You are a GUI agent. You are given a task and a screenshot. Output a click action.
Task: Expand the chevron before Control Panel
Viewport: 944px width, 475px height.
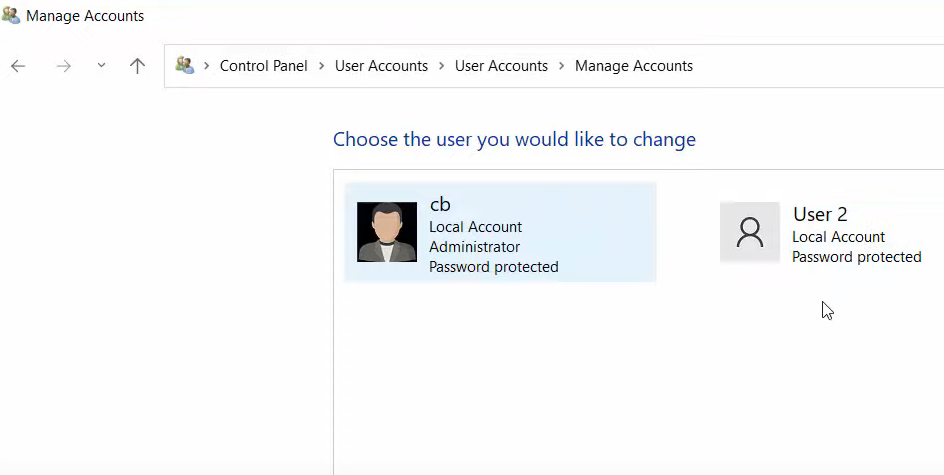[x=207, y=66]
